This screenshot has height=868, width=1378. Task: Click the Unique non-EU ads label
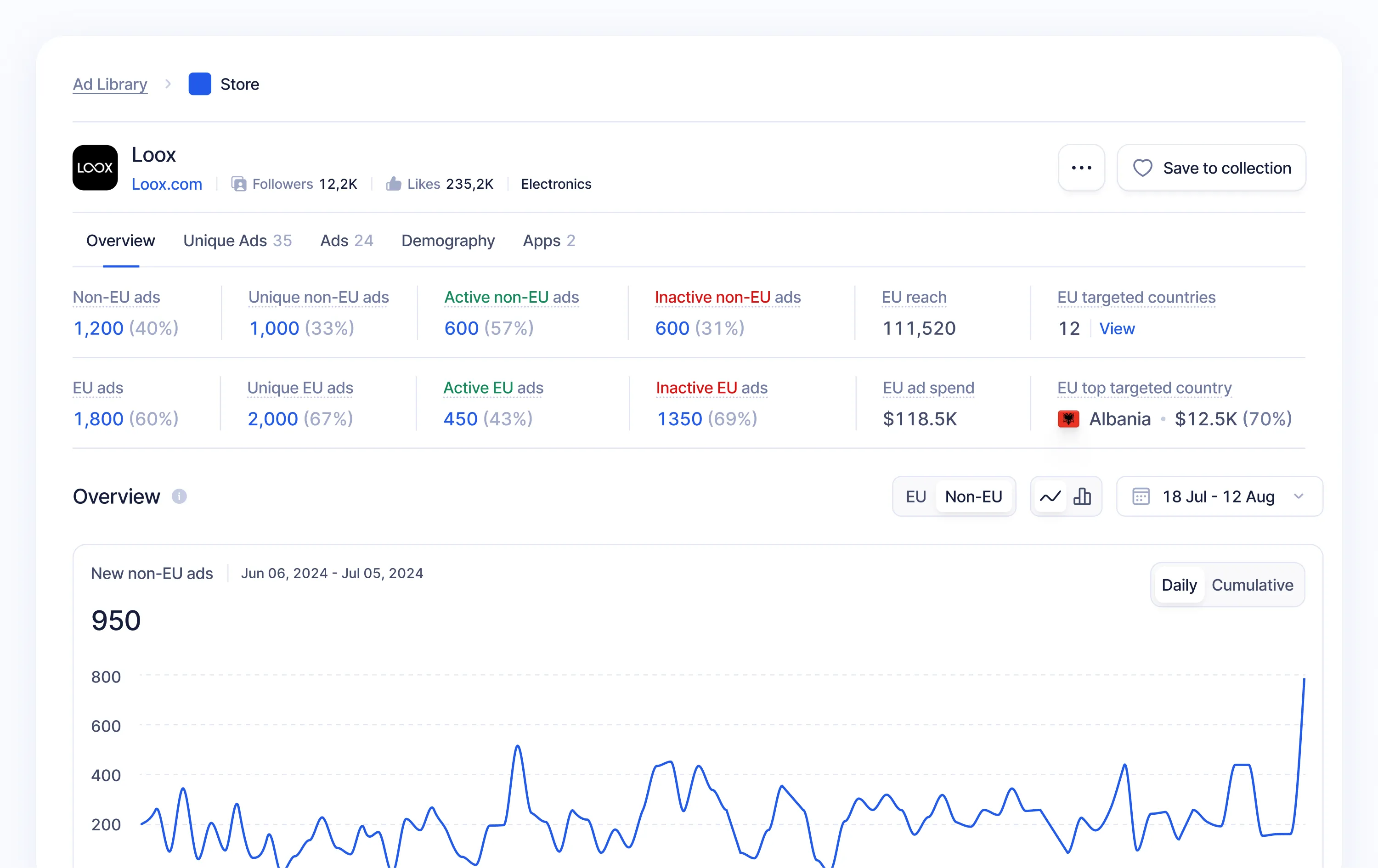point(319,297)
